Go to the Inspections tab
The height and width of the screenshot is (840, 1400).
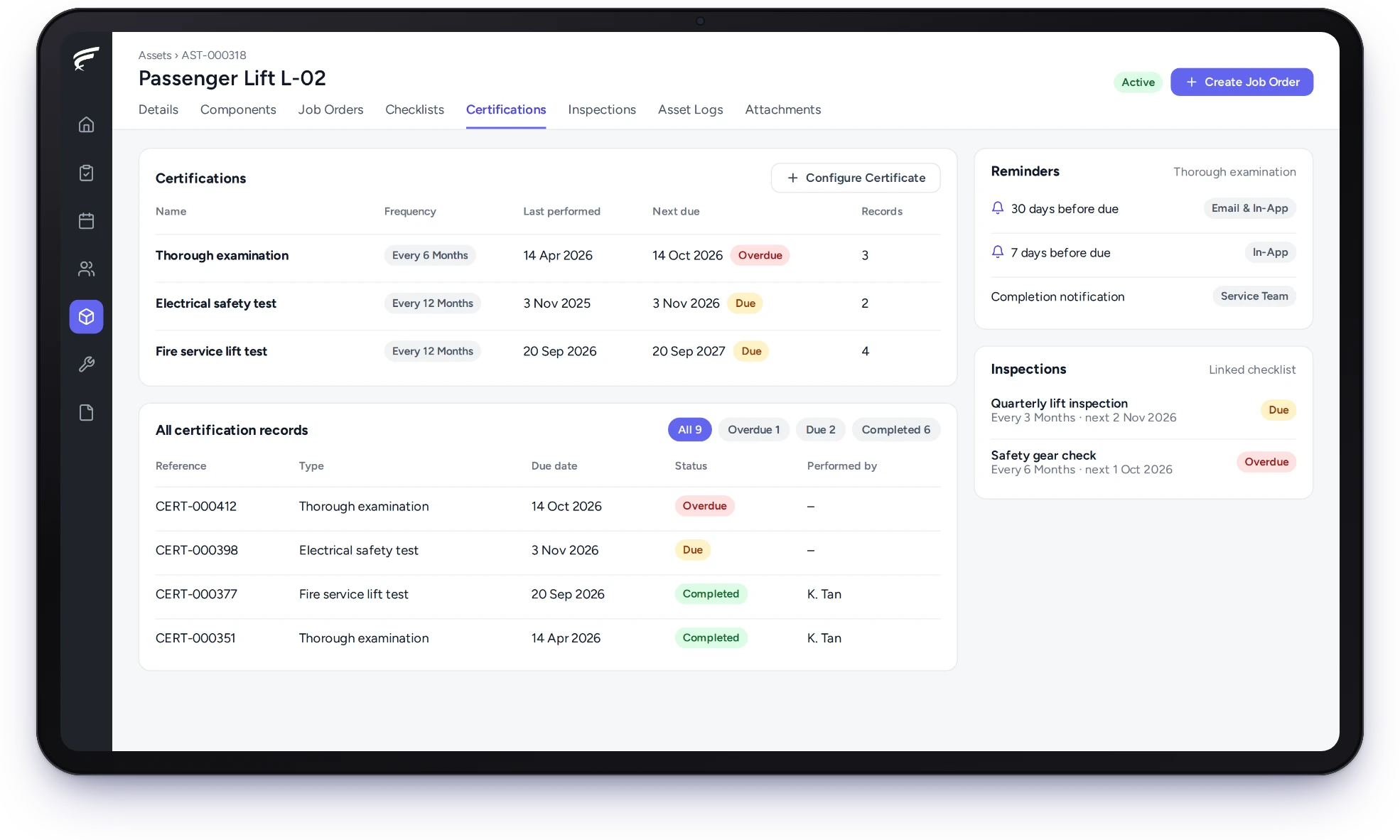coord(602,109)
